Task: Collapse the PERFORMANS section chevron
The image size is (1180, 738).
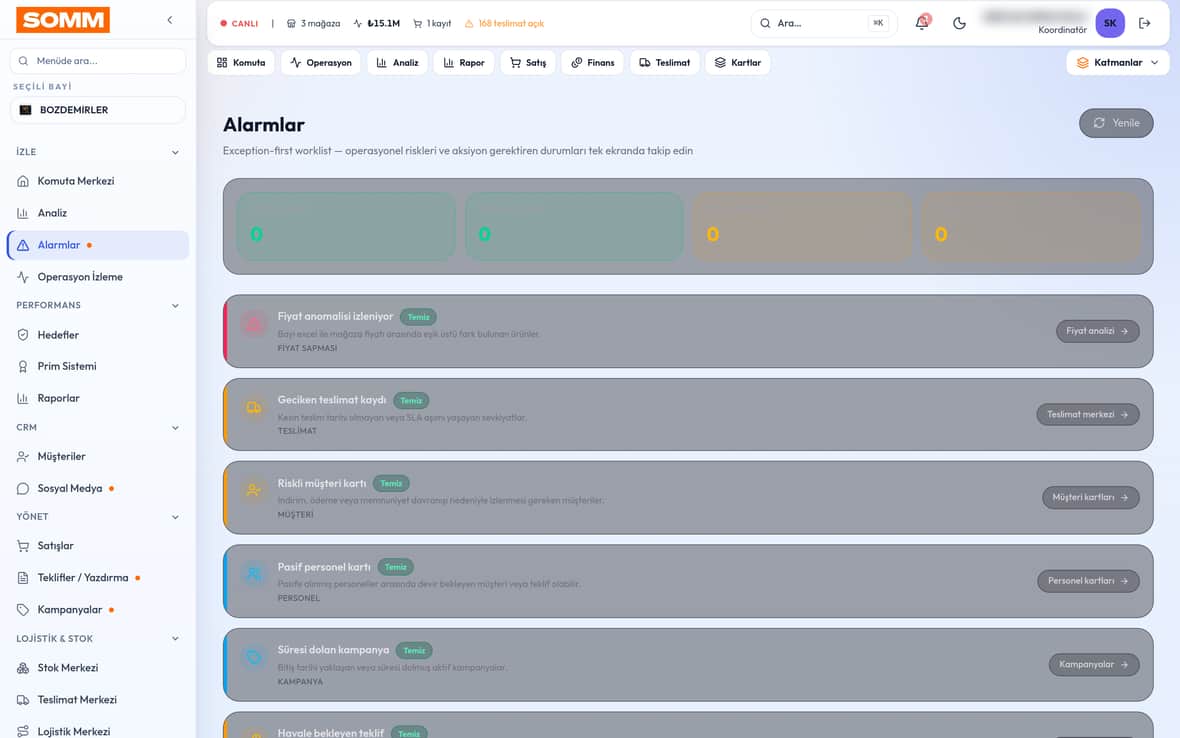Action: click(175, 305)
